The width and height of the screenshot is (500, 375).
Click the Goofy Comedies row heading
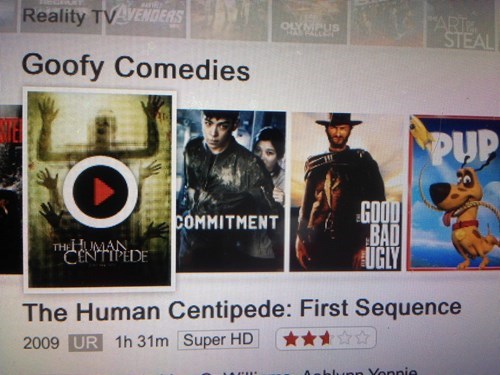coord(136,68)
